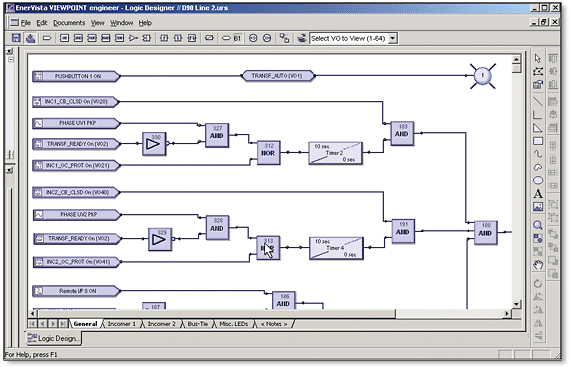Switch to the Bus-Tie tab

click(198, 324)
